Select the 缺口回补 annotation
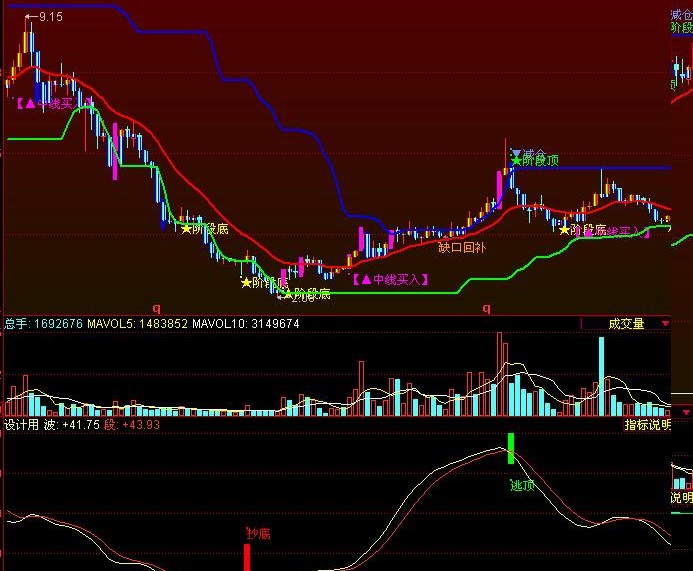The width and height of the screenshot is (693, 571). pyautogui.click(x=462, y=247)
